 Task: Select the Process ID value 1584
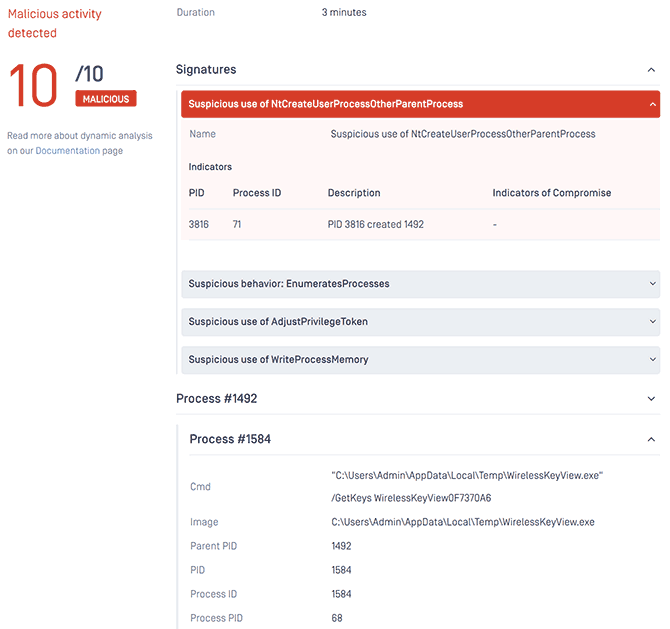341,594
